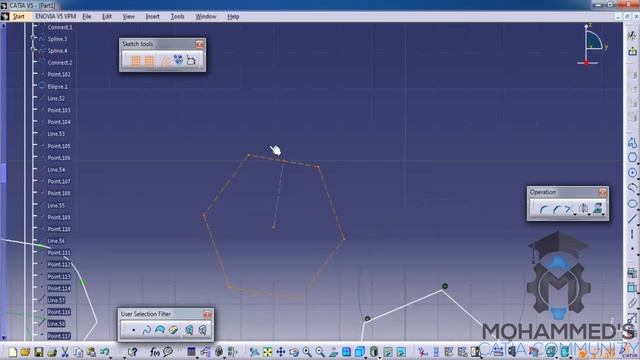Viewport: 640px width, 360px height.
Task: Select Point.105 in the specification tree
Action: tap(59, 146)
